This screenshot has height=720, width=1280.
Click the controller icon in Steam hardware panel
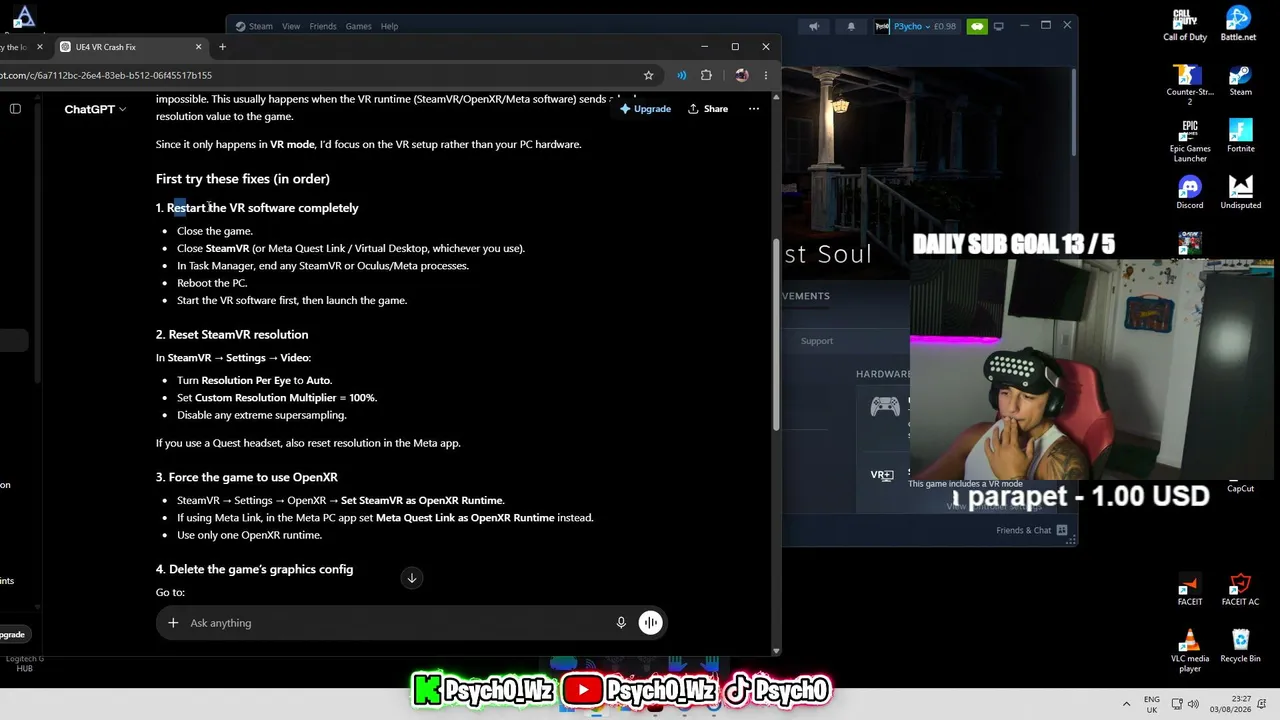tap(885, 406)
